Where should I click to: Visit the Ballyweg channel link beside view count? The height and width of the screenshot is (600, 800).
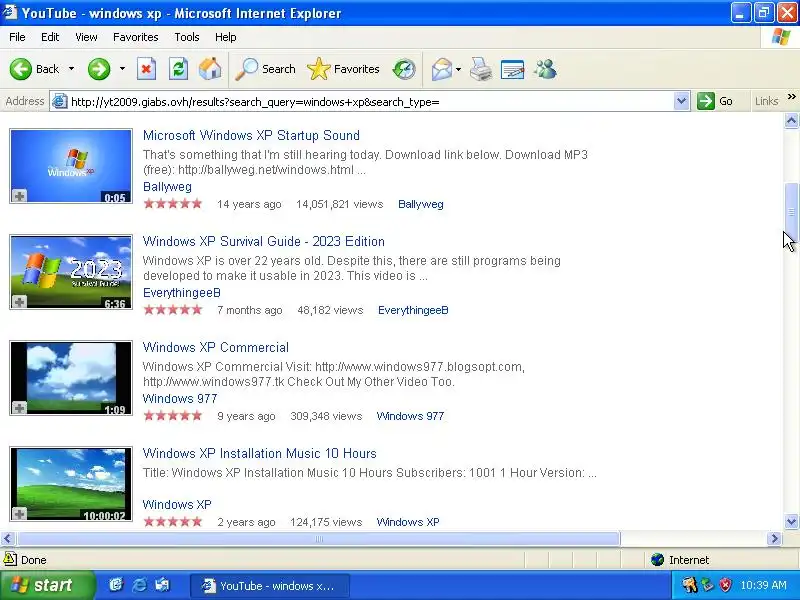point(421,204)
